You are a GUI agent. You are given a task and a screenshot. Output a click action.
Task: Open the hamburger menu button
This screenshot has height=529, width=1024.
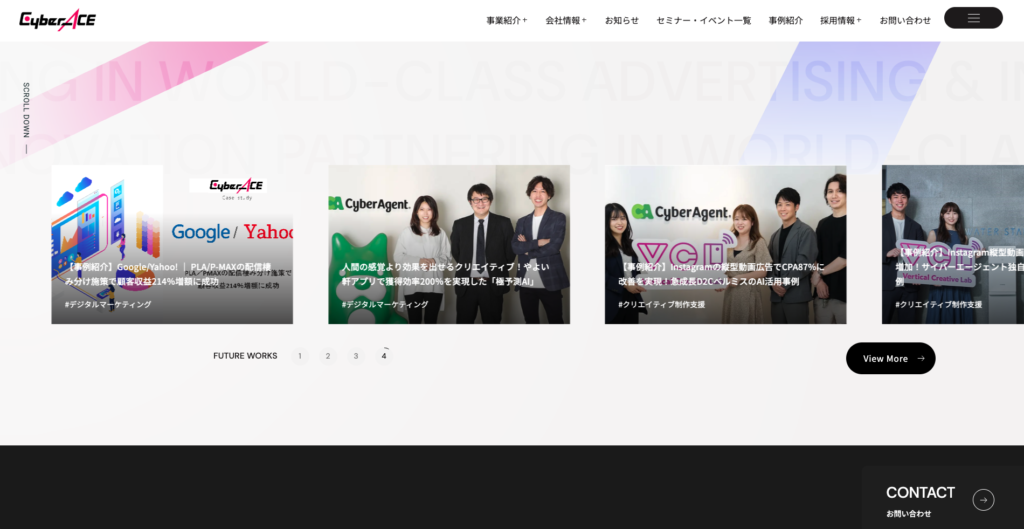tap(973, 18)
